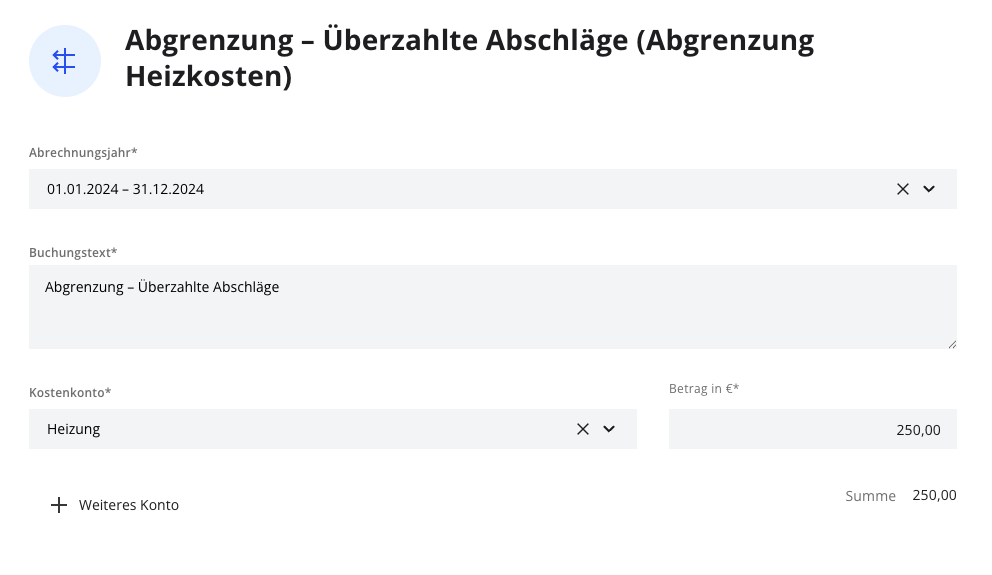The image size is (992, 575).
Task: Select the Abrechnungsjahr field showing 01.01.2024 – 31.12.2024
Action: point(450,189)
